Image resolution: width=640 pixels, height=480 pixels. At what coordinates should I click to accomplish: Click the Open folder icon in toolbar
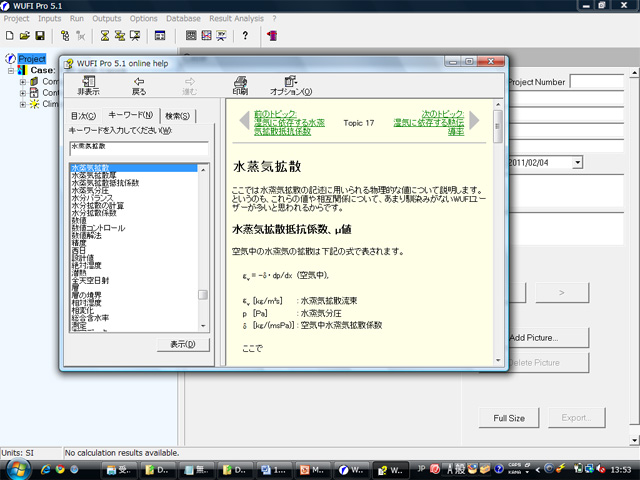point(24,36)
